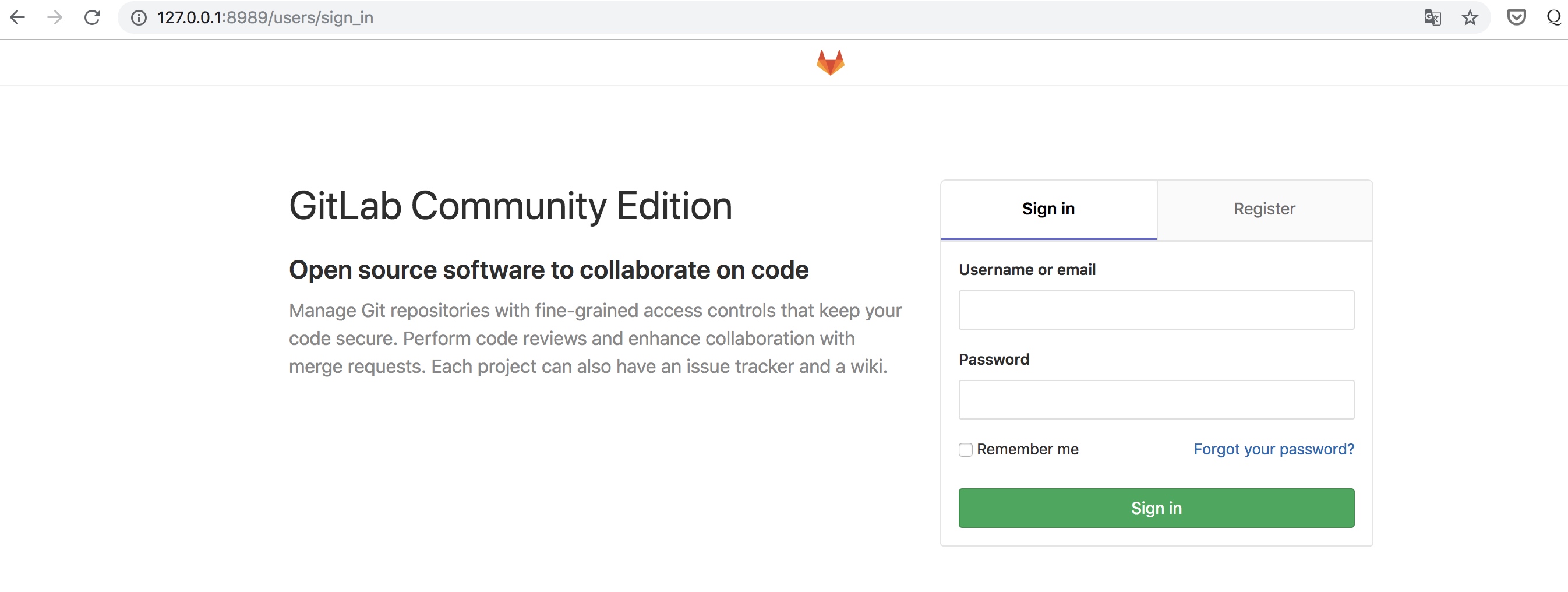Click the green Sign in button
Screen dimensions: 1568x592
click(x=1156, y=508)
